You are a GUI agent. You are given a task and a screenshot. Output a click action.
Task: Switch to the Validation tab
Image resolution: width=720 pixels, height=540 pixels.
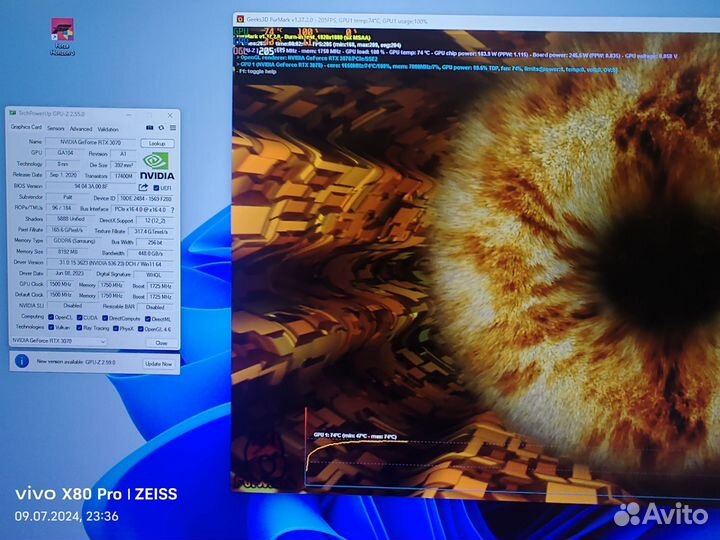[x=108, y=129]
